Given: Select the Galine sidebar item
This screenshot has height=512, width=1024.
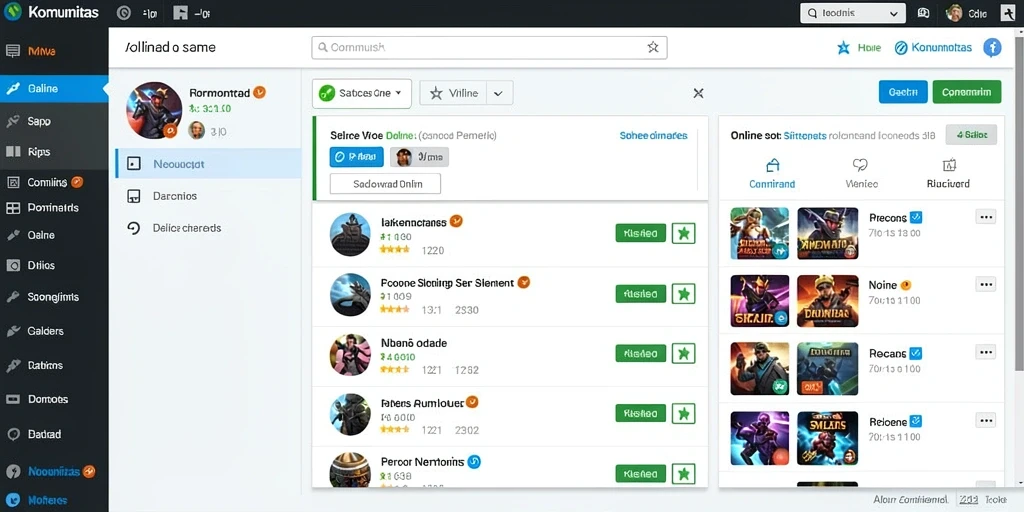Looking at the screenshot, I should (54, 88).
